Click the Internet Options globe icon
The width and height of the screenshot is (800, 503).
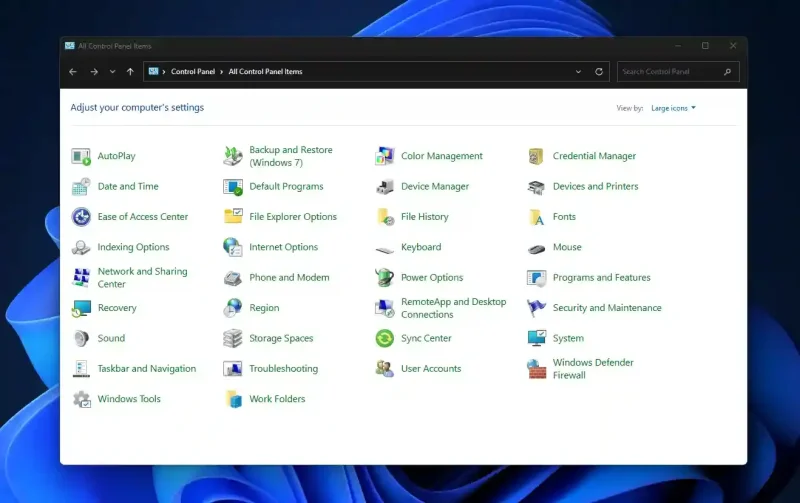click(233, 247)
